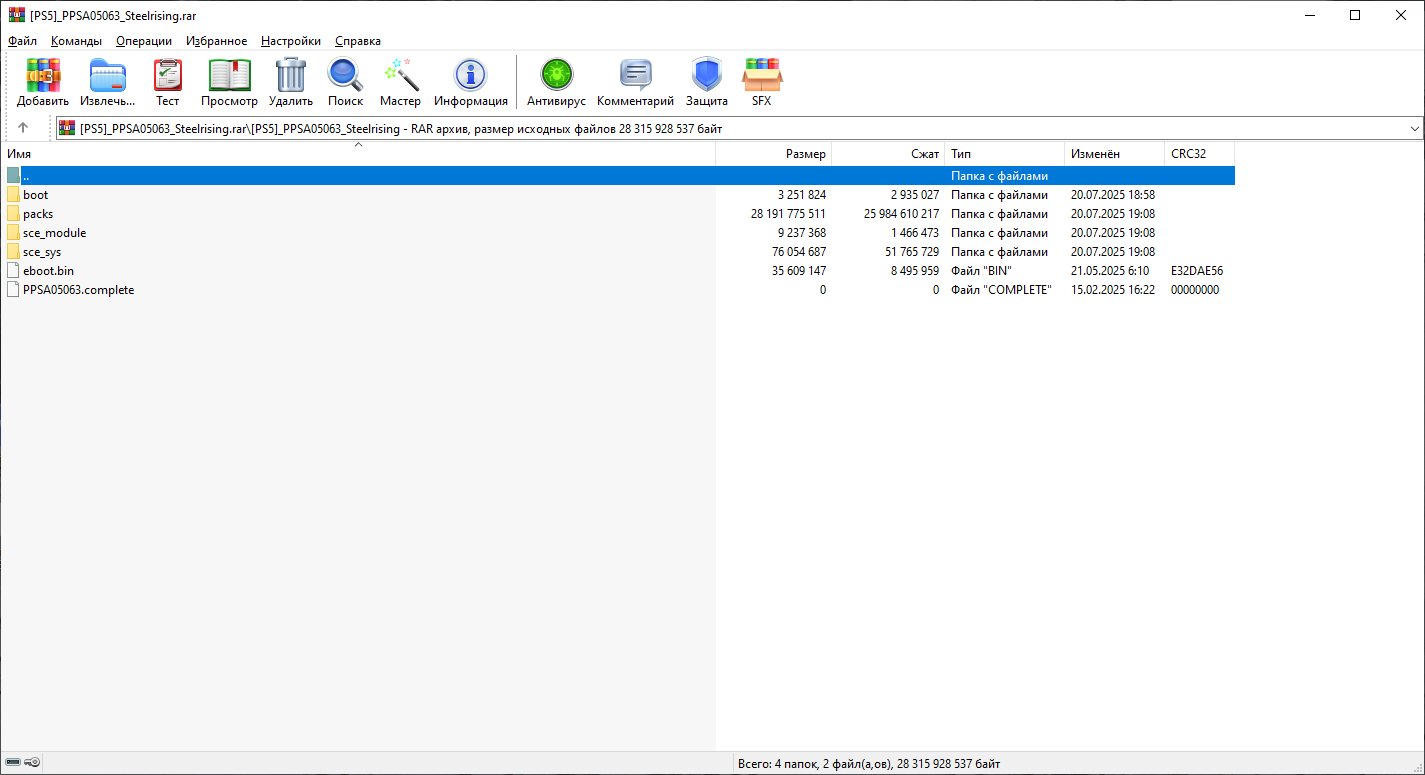The height and width of the screenshot is (775, 1425).
Task: Click packed value "1 466 473"
Action: point(915,233)
